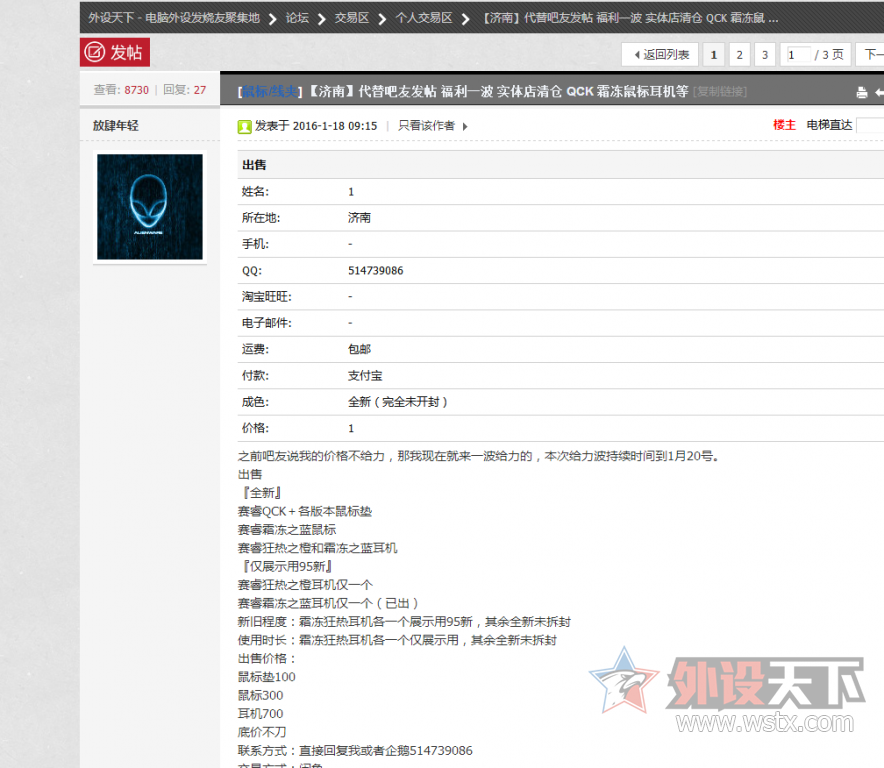Click the 所在地 value 济南
The height and width of the screenshot is (768, 884).
(359, 218)
